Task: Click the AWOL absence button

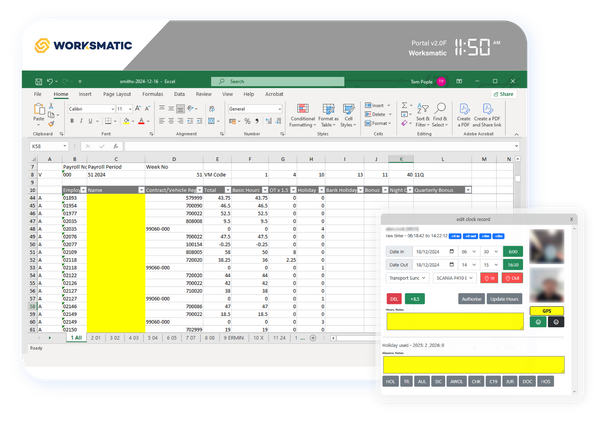Action: pyautogui.click(x=457, y=381)
